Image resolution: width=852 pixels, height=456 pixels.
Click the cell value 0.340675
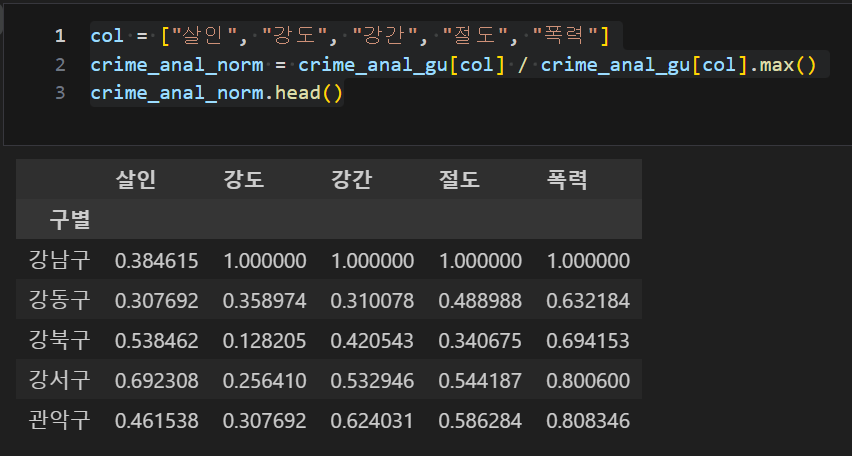coord(480,341)
